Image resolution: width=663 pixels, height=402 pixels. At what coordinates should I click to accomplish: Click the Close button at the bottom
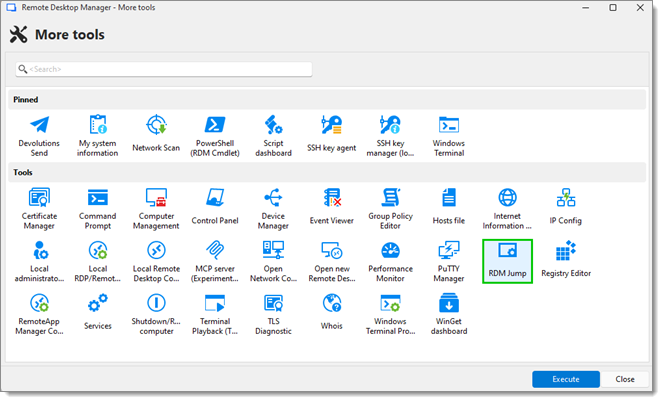pyautogui.click(x=625, y=379)
